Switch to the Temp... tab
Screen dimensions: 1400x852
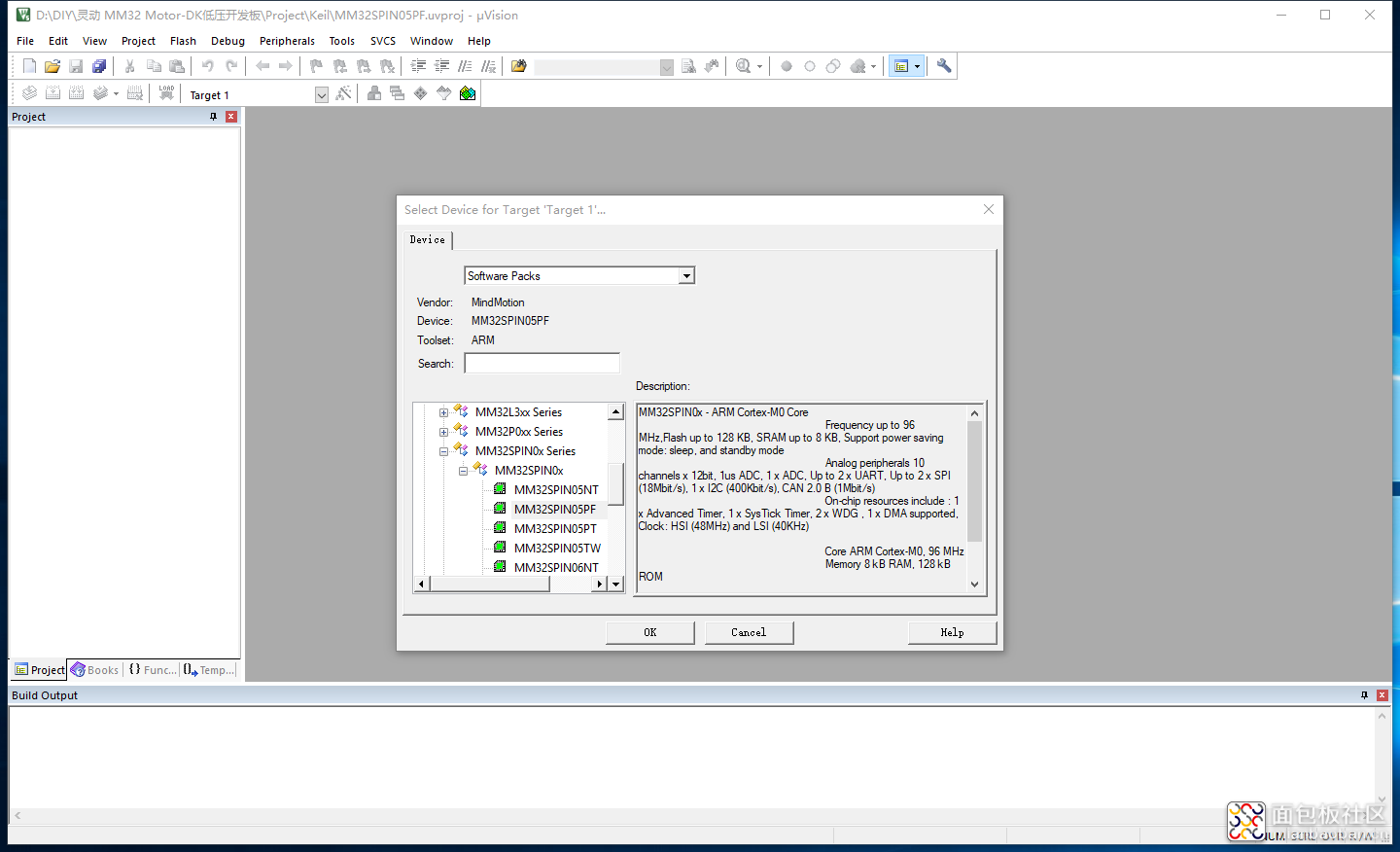pyautogui.click(x=210, y=670)
